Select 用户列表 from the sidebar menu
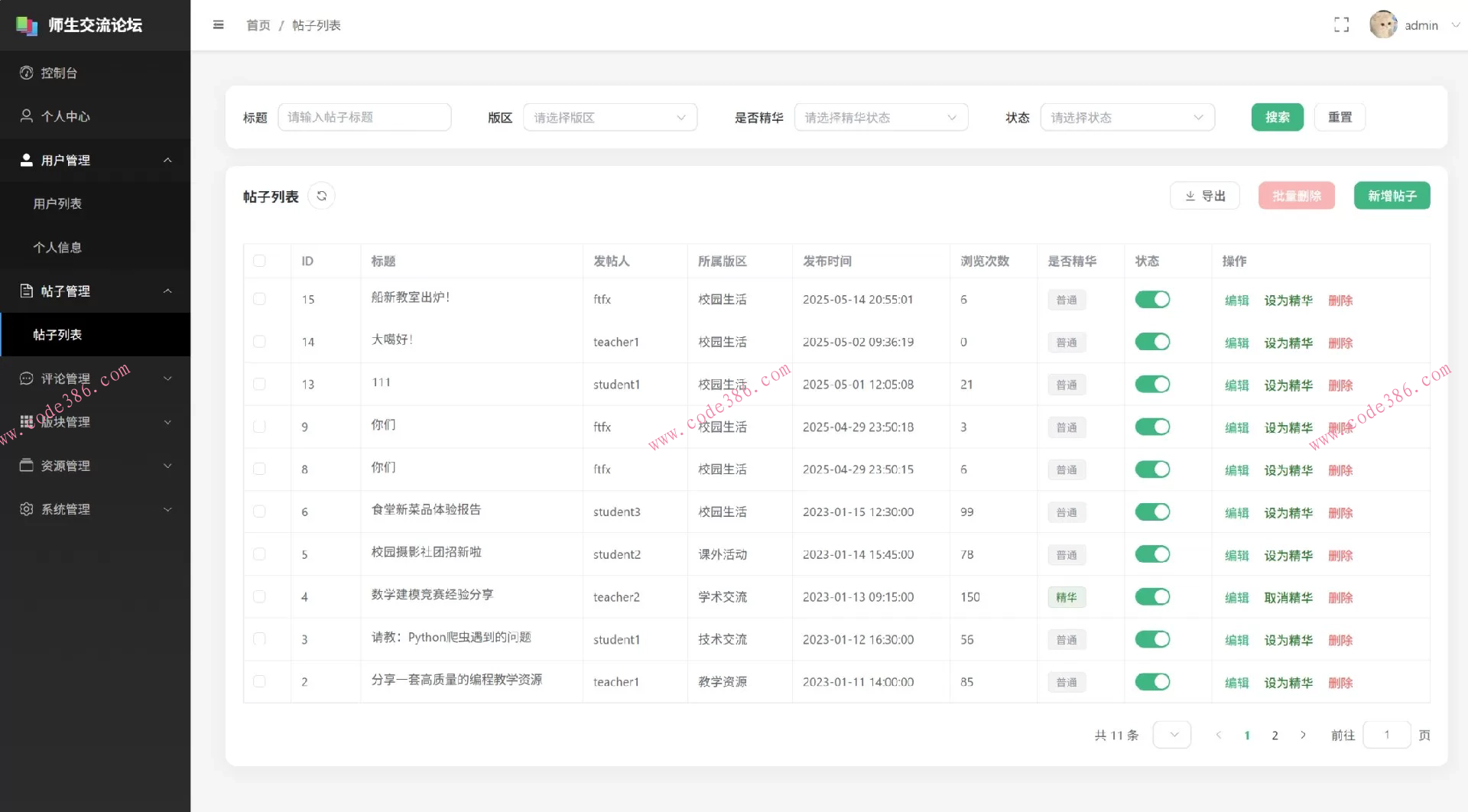Viewport: 1468px width, 812px height. pyautogui.click(x=57, y=203)
